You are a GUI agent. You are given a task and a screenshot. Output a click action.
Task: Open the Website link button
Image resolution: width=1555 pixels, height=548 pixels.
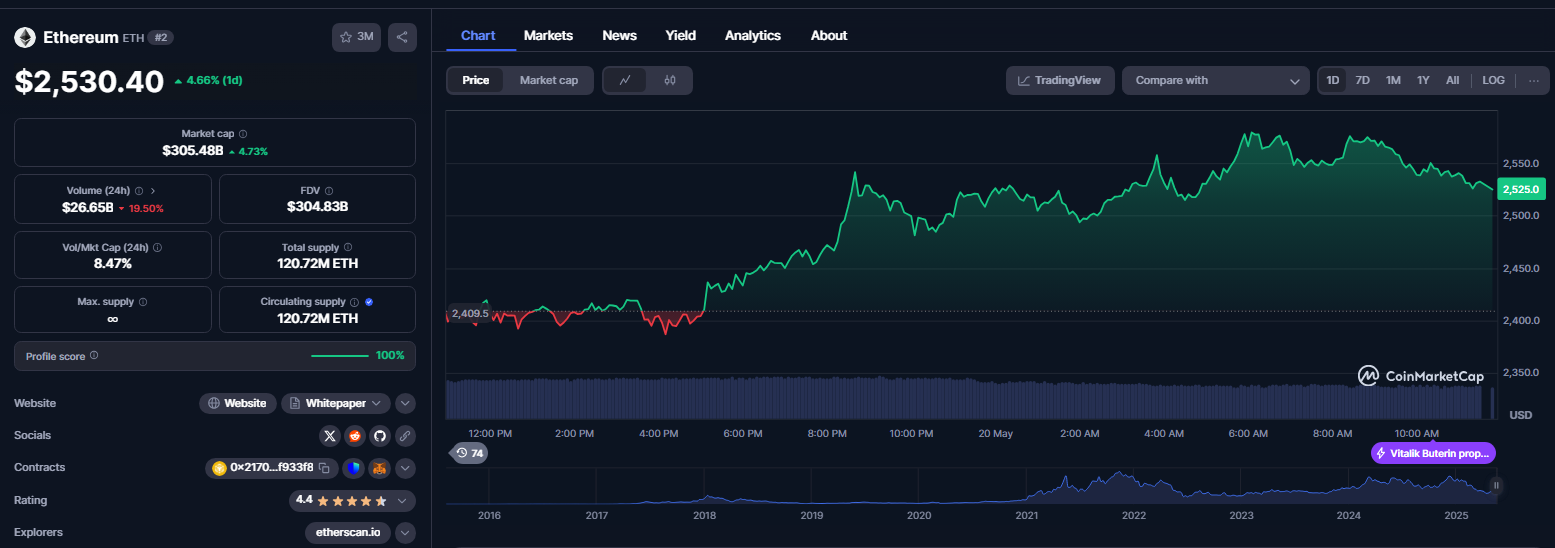pos(238,403)
